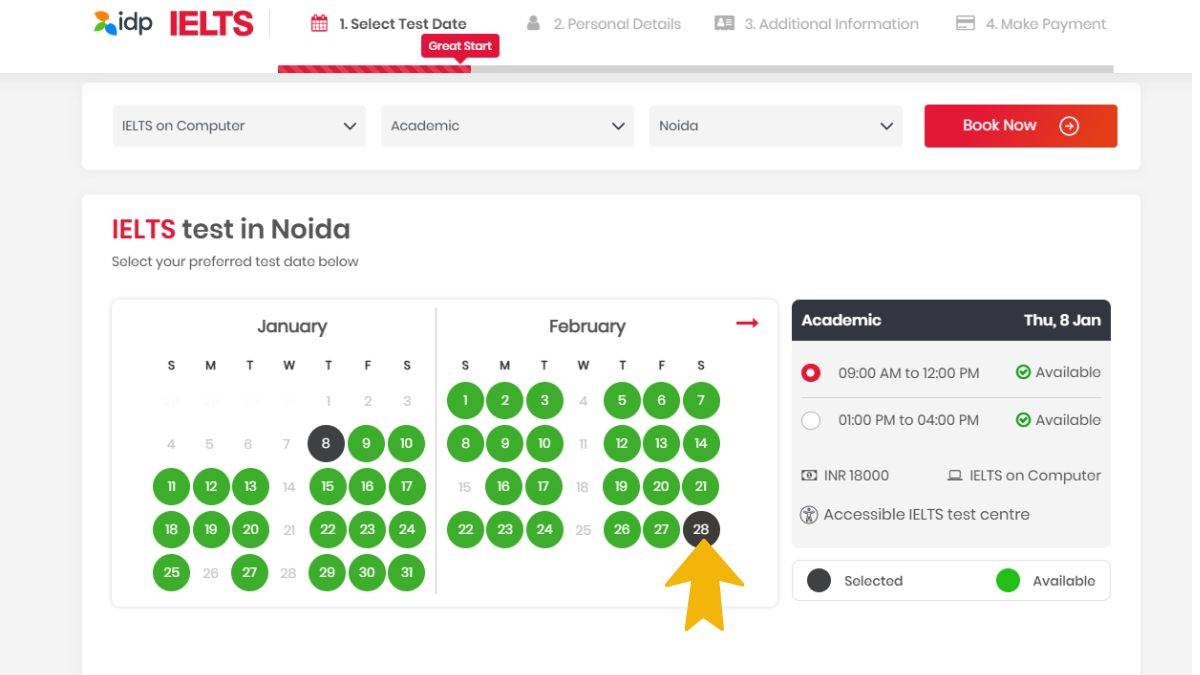Click the IDP IELTS logo
The height and width of the screenshot is (675, 1200).
coord(173,23)
